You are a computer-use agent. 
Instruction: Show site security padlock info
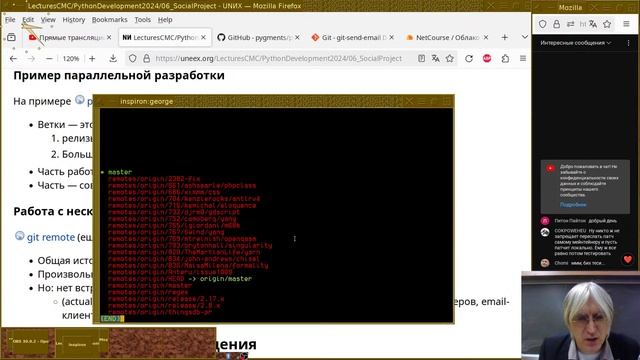pyautogui.click(x=147, y=59)
